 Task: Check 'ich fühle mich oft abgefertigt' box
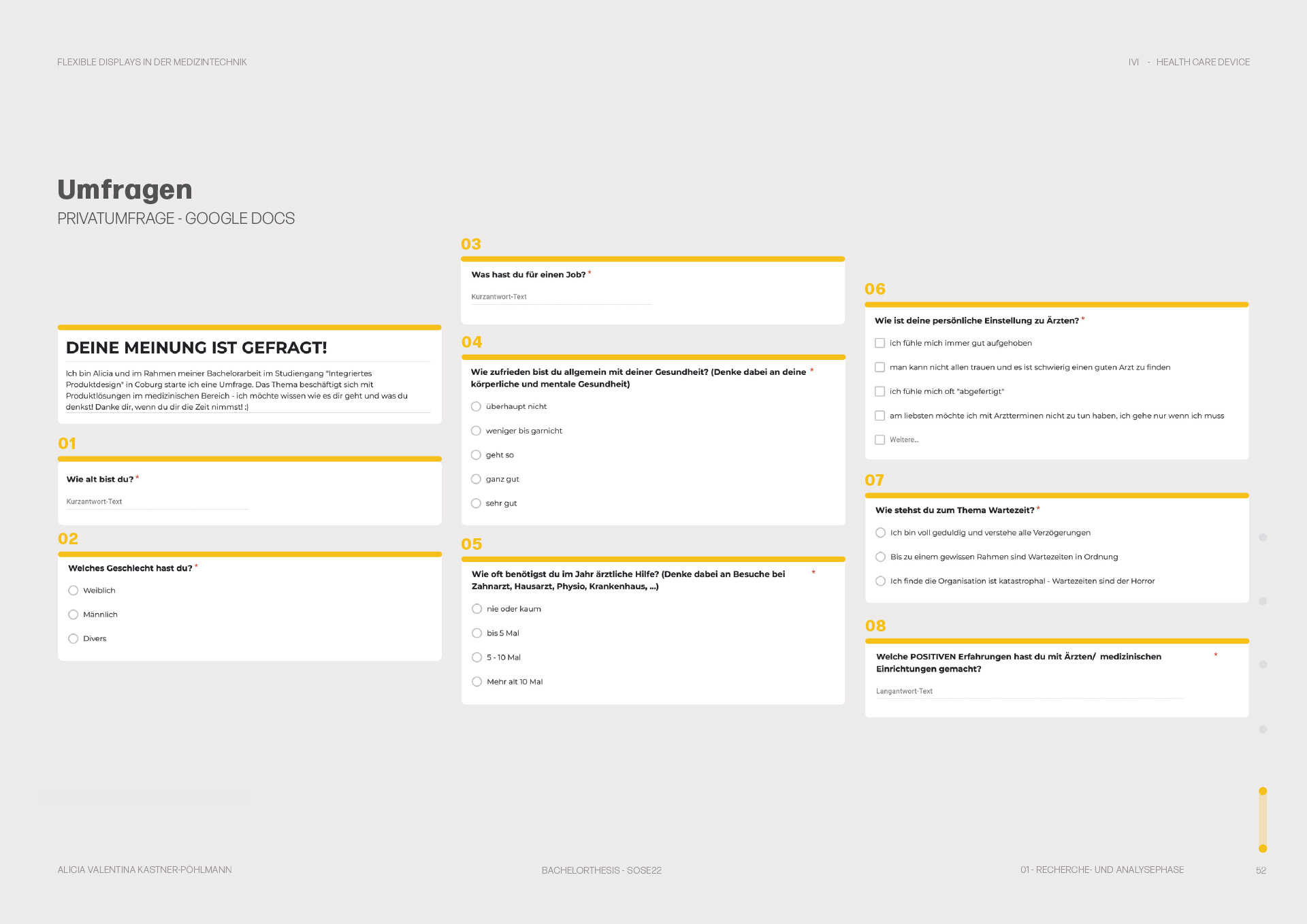pyautogui.click(x=880, y=392)
